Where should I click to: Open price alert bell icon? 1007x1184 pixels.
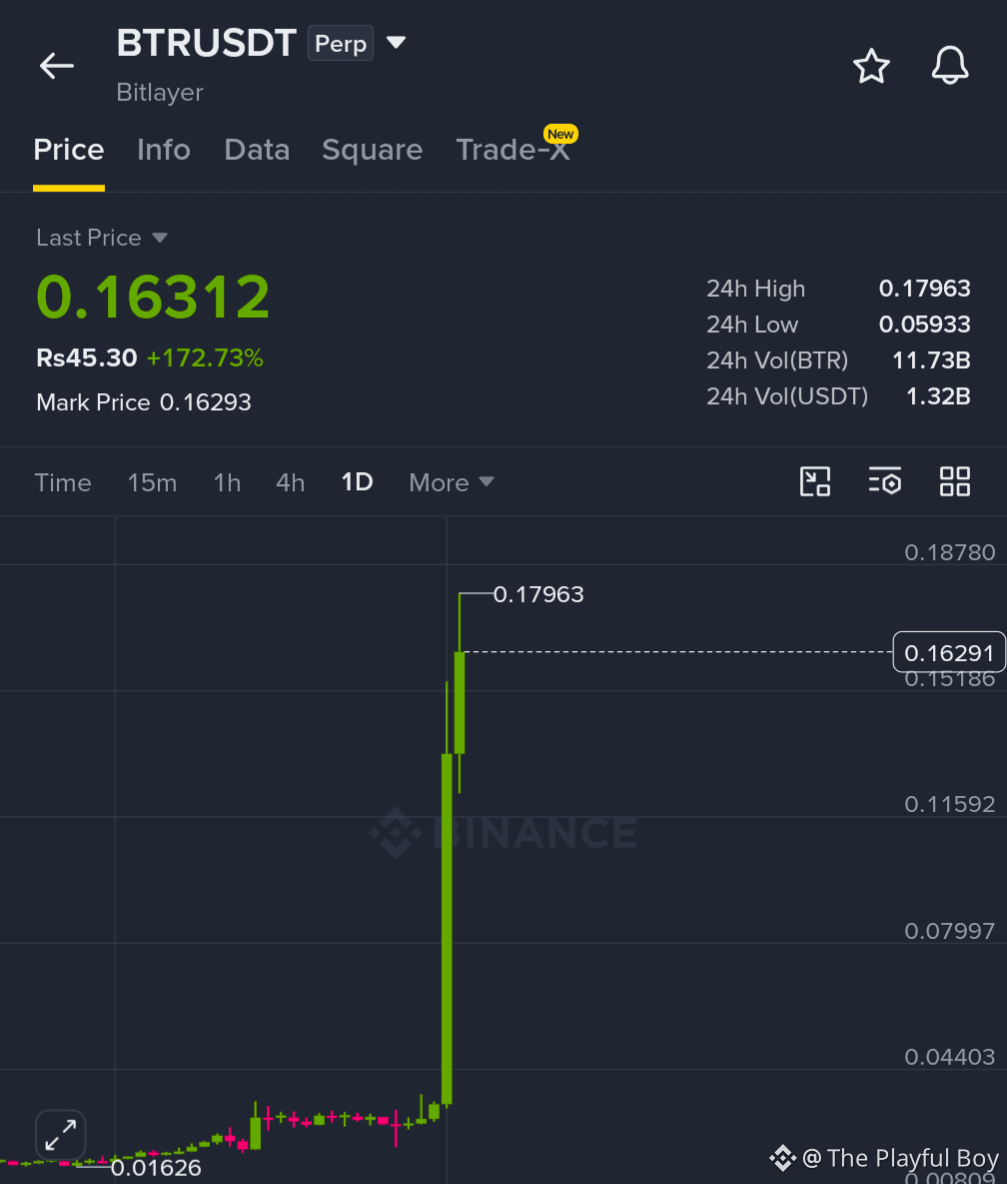(x=950, y=65)
